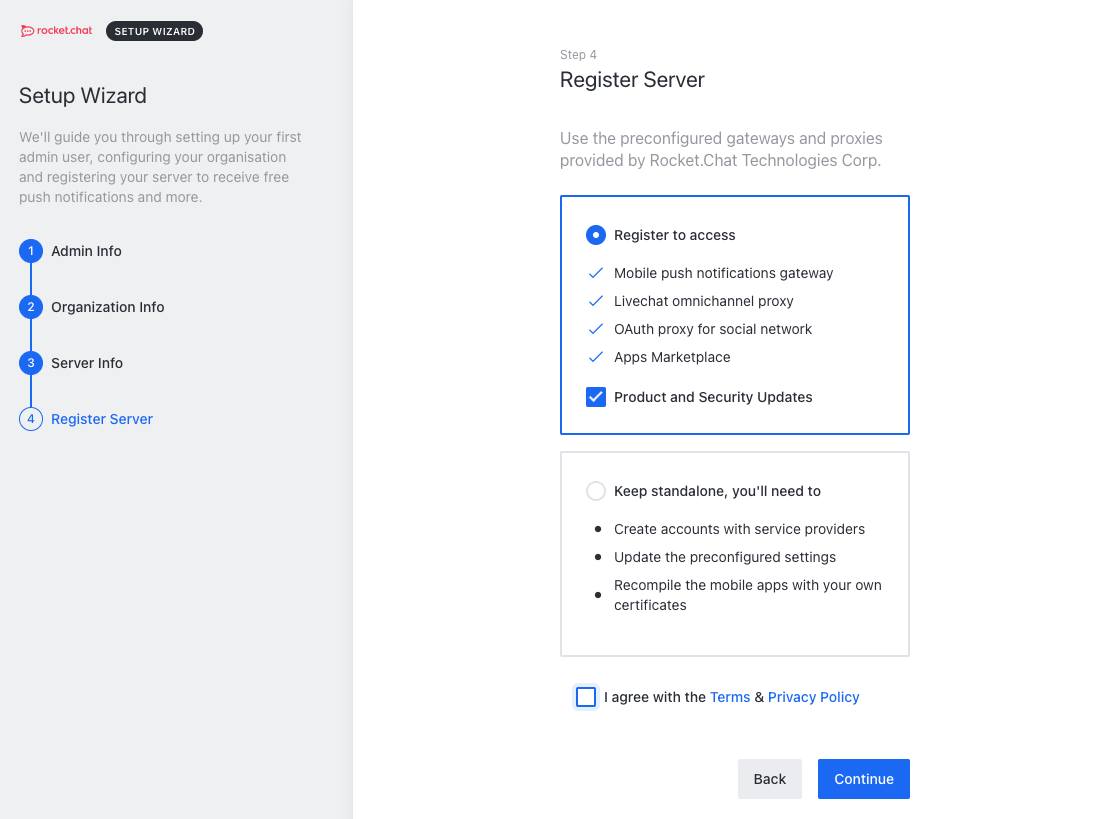Open the Admin Info step label
Screen dimensions: 1113x819
86,251
